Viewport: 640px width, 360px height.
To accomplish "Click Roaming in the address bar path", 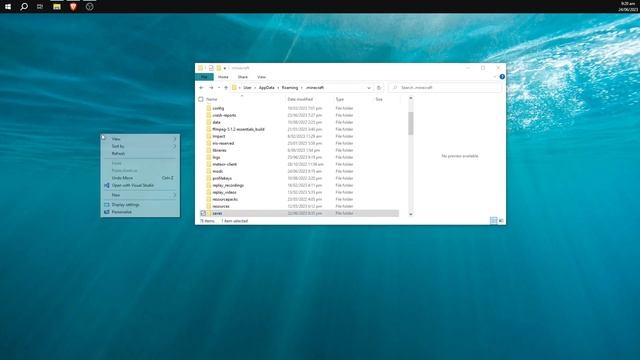I will [x=290, y=88].
